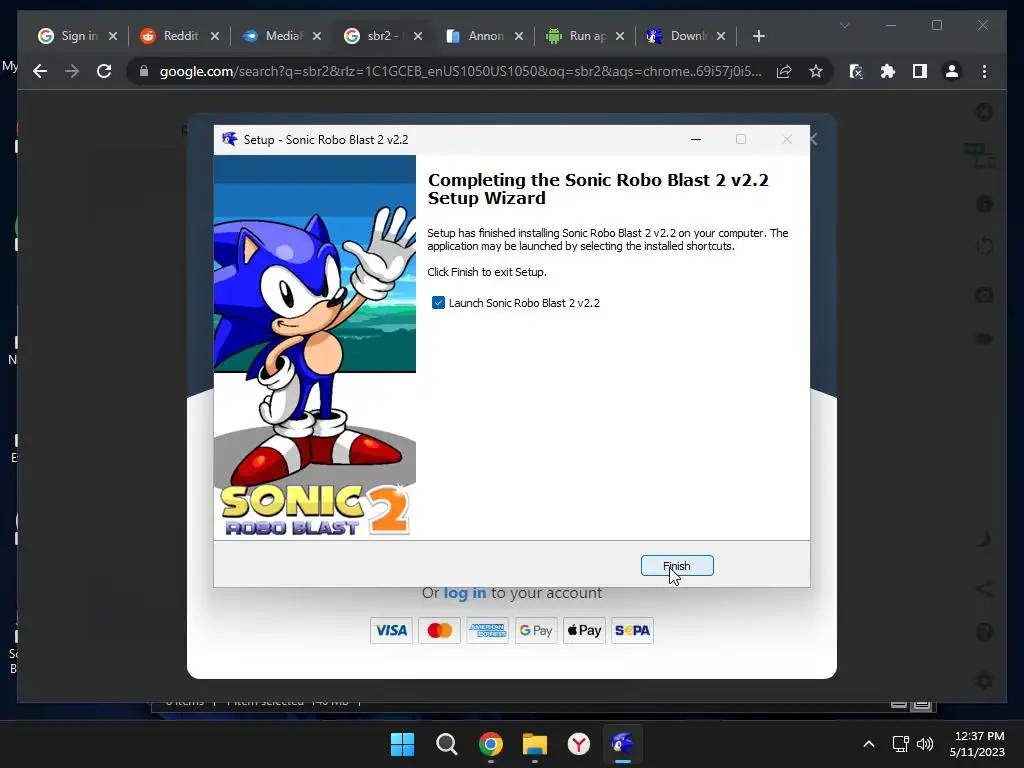Uncheck Launch Sonic Robo Blast 2 v2.2

point(438,303)
